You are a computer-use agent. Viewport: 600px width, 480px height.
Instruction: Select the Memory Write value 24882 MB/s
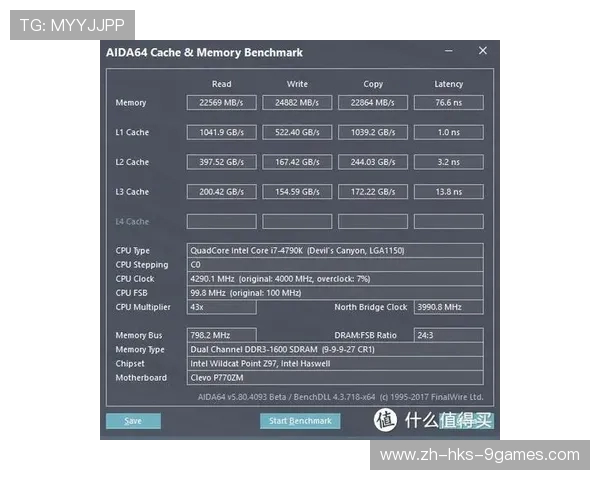click(297, 103)
